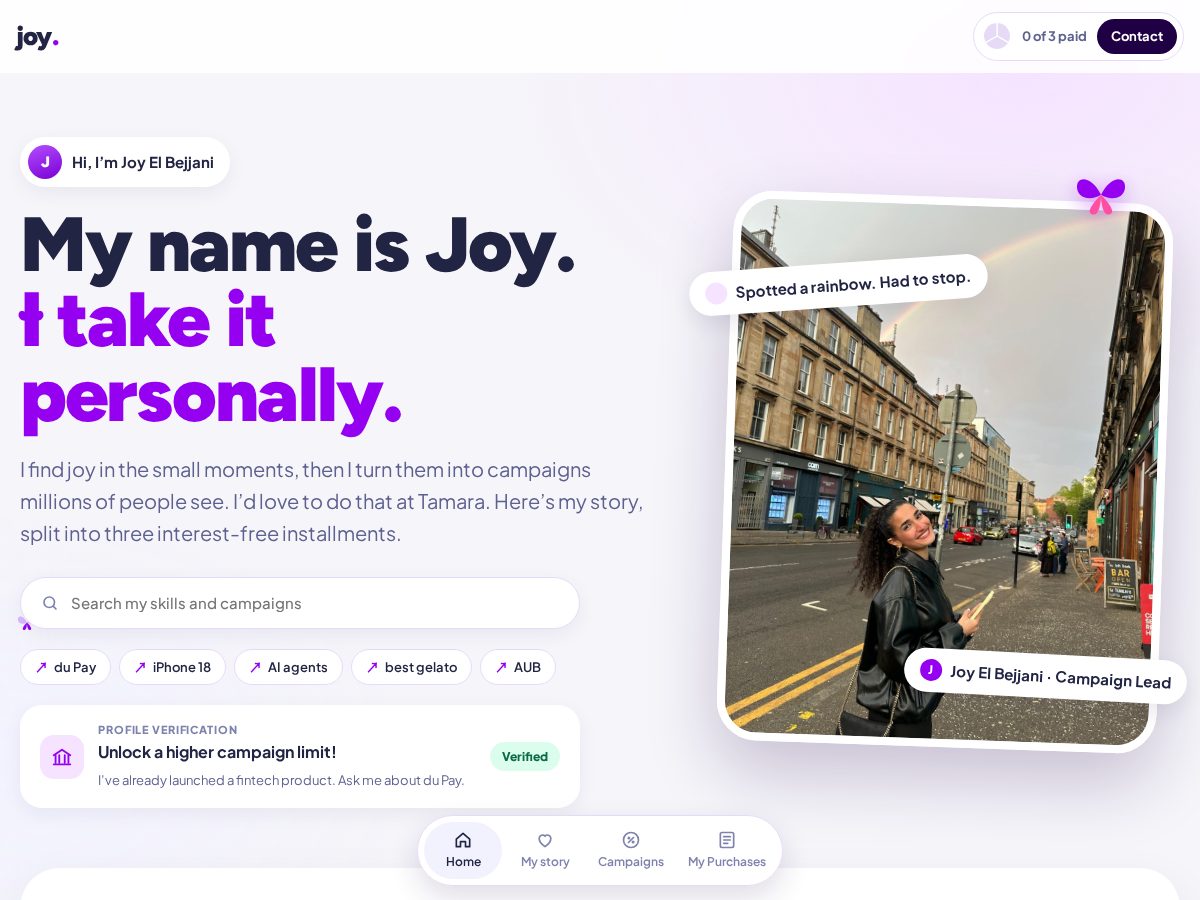The width and height of the screenshot is (1200, 900).
Task: Click the bank icon in profile verification card
Action: click(62, 757)
